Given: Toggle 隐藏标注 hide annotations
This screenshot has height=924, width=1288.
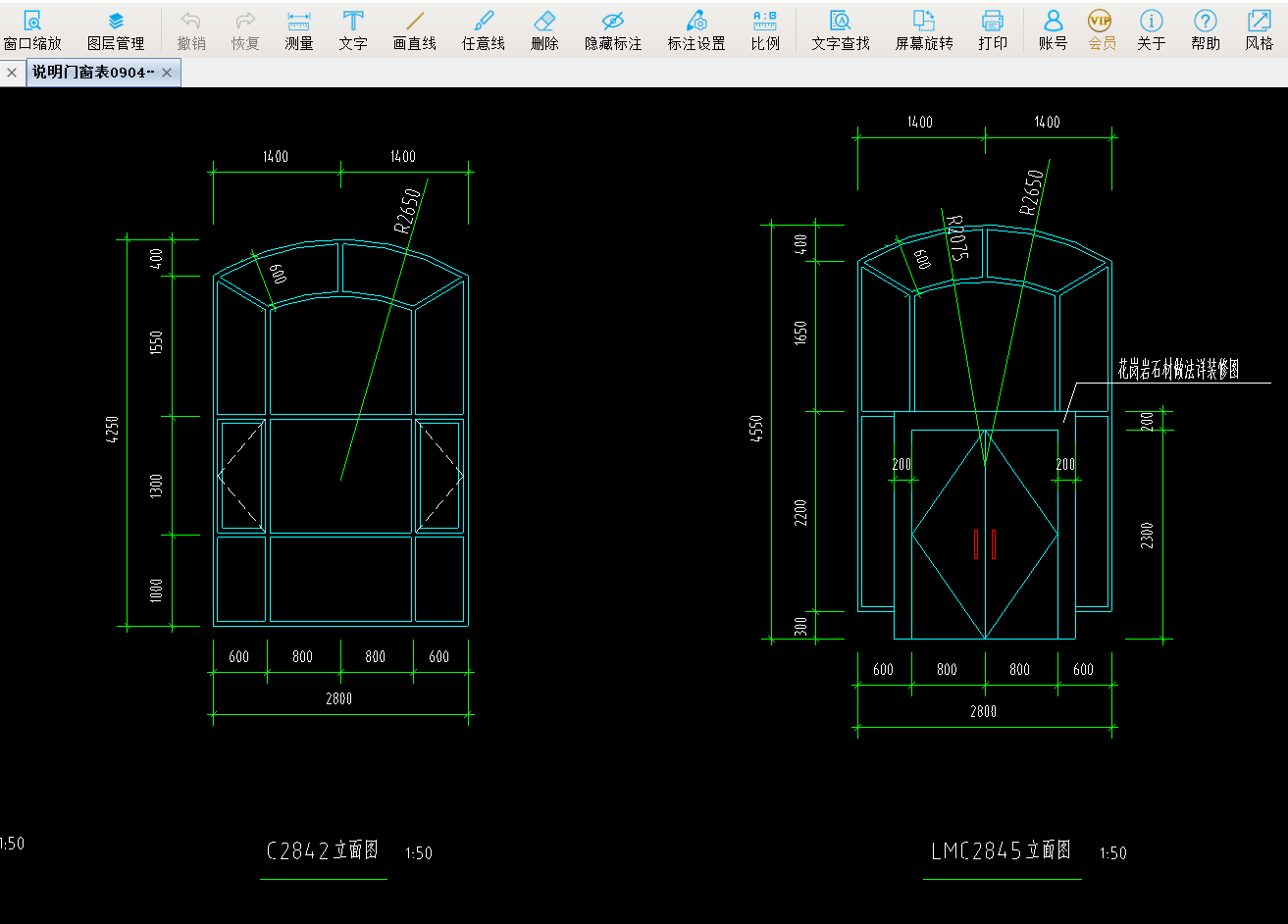Looking at the screenshot, I should tap(613, 30).
